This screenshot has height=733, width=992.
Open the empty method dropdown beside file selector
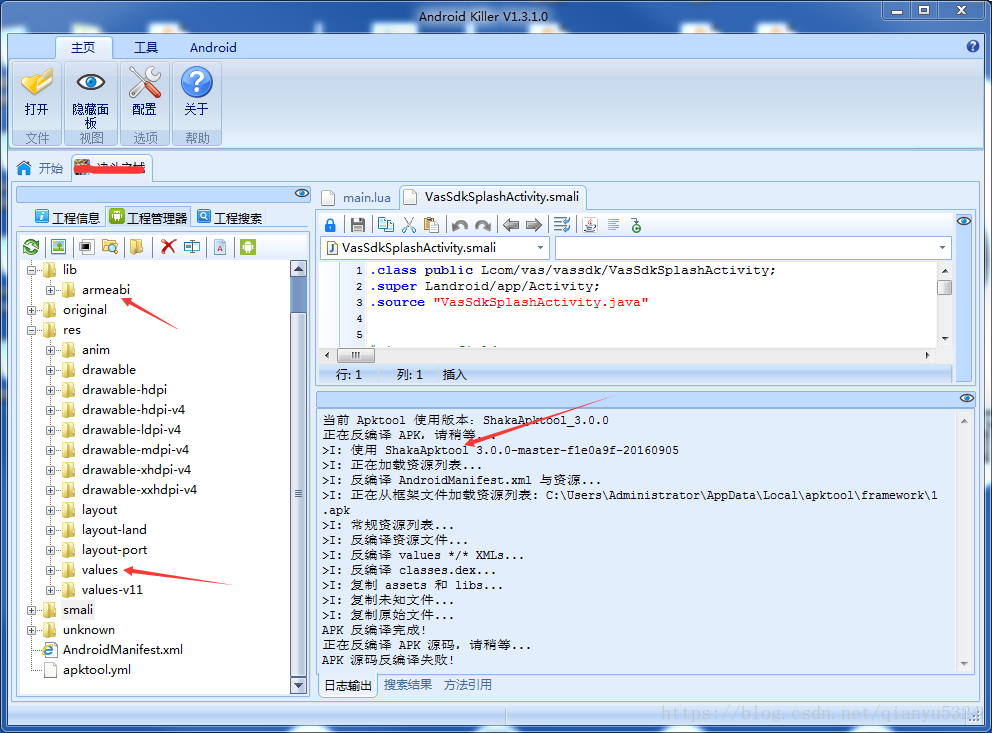tap(942, 248)
